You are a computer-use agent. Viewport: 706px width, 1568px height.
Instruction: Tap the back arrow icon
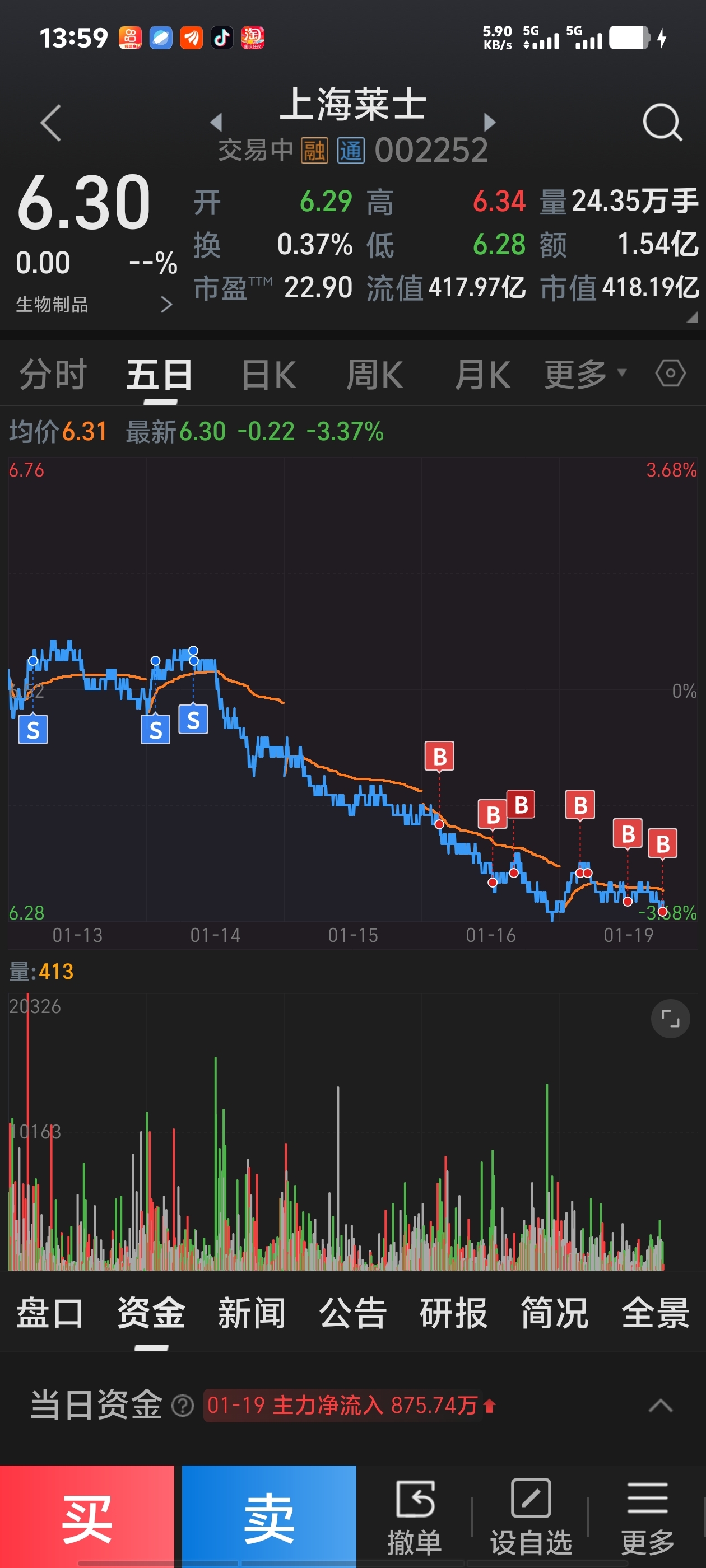50,122
